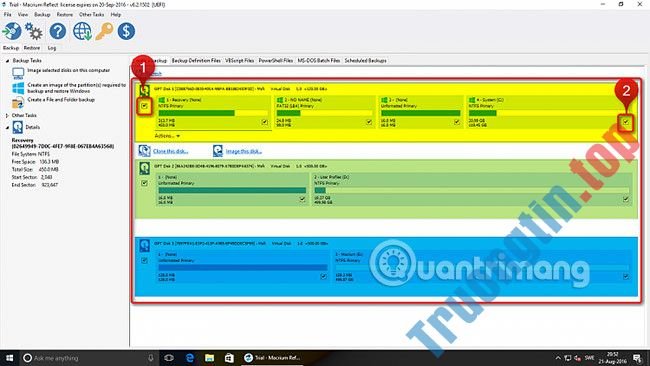This screenshot has height=366, width=650.
Task: Open the PowerShell Files tab
Action: click(x=276, y=61)
